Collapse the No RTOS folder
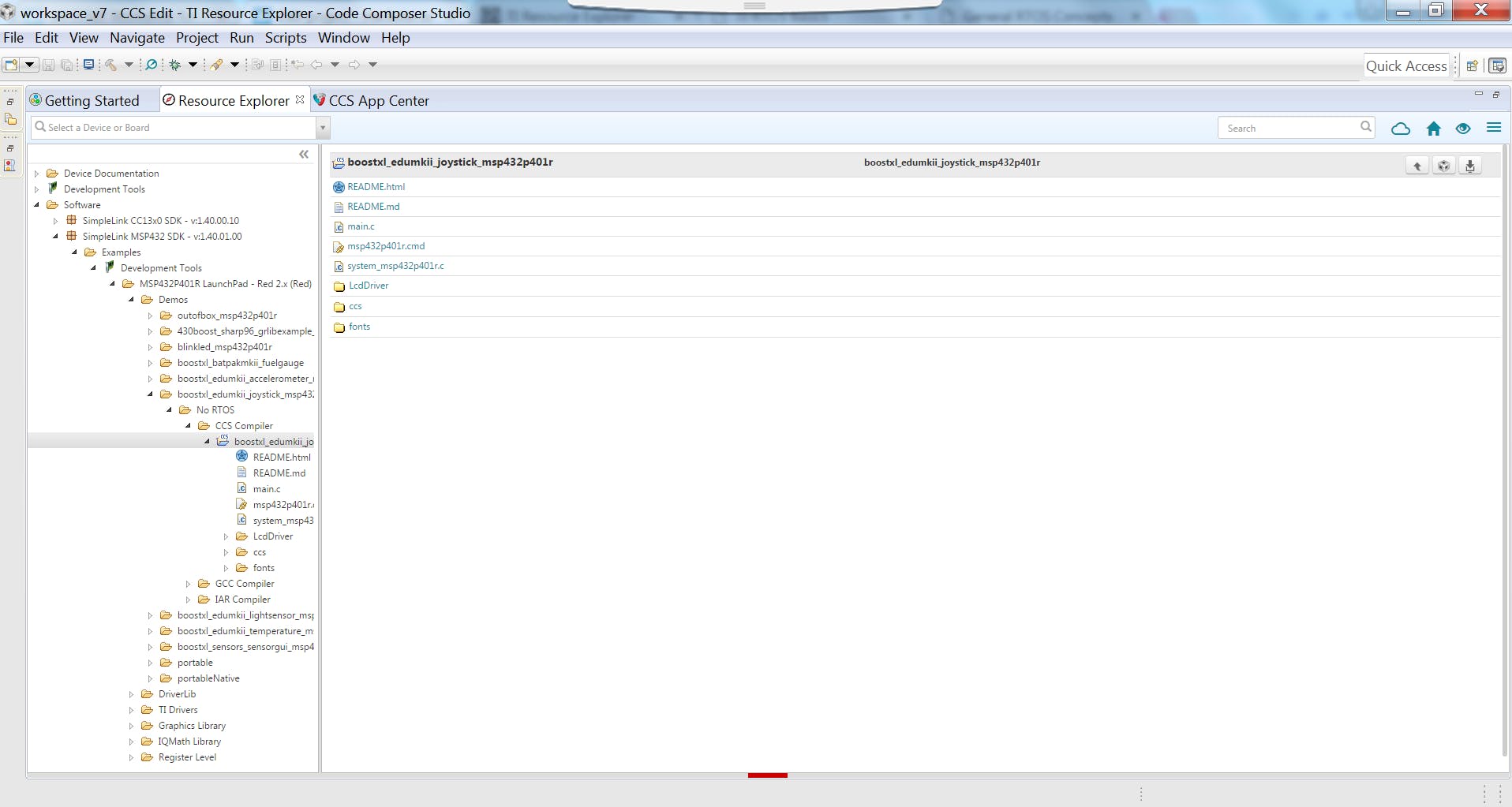Viewport: 1512px width, 807px height. pos(169,410)
